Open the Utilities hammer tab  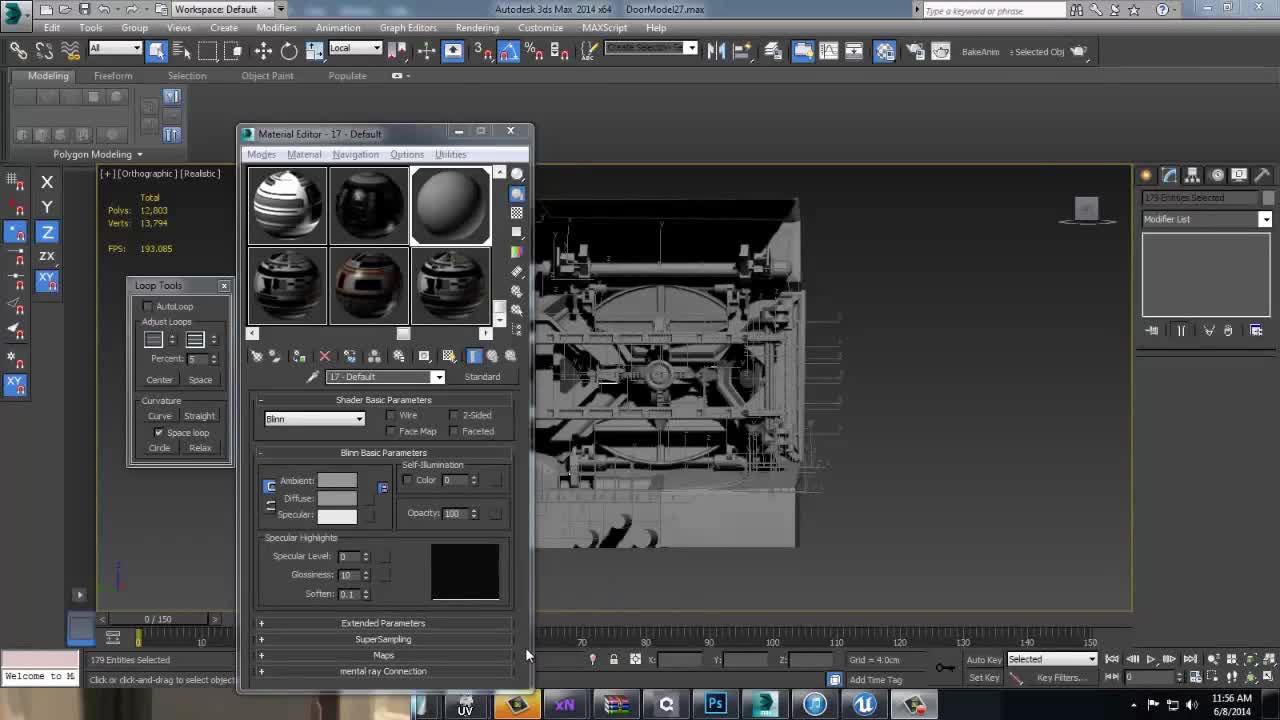(1262, 175)
